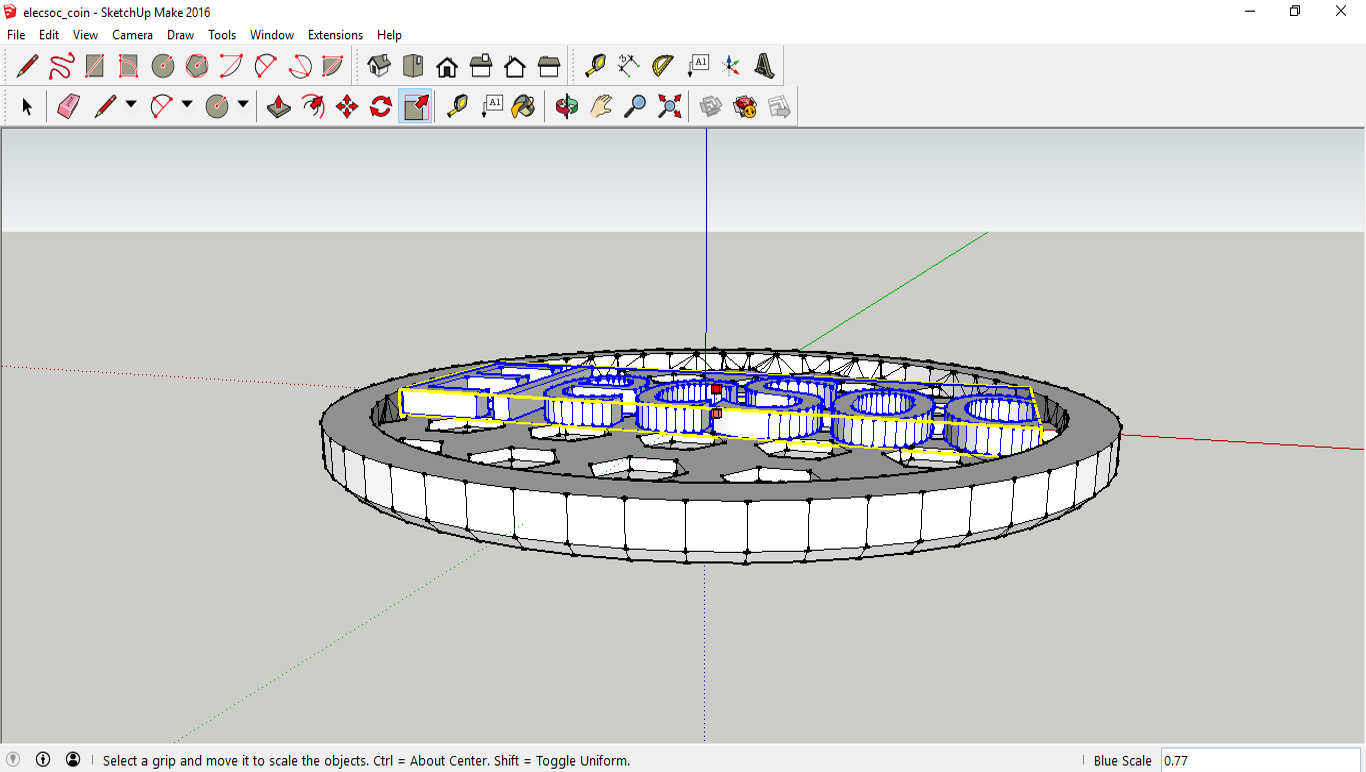
Task: Select the Rotate tool
Action: tap(381, 106)
